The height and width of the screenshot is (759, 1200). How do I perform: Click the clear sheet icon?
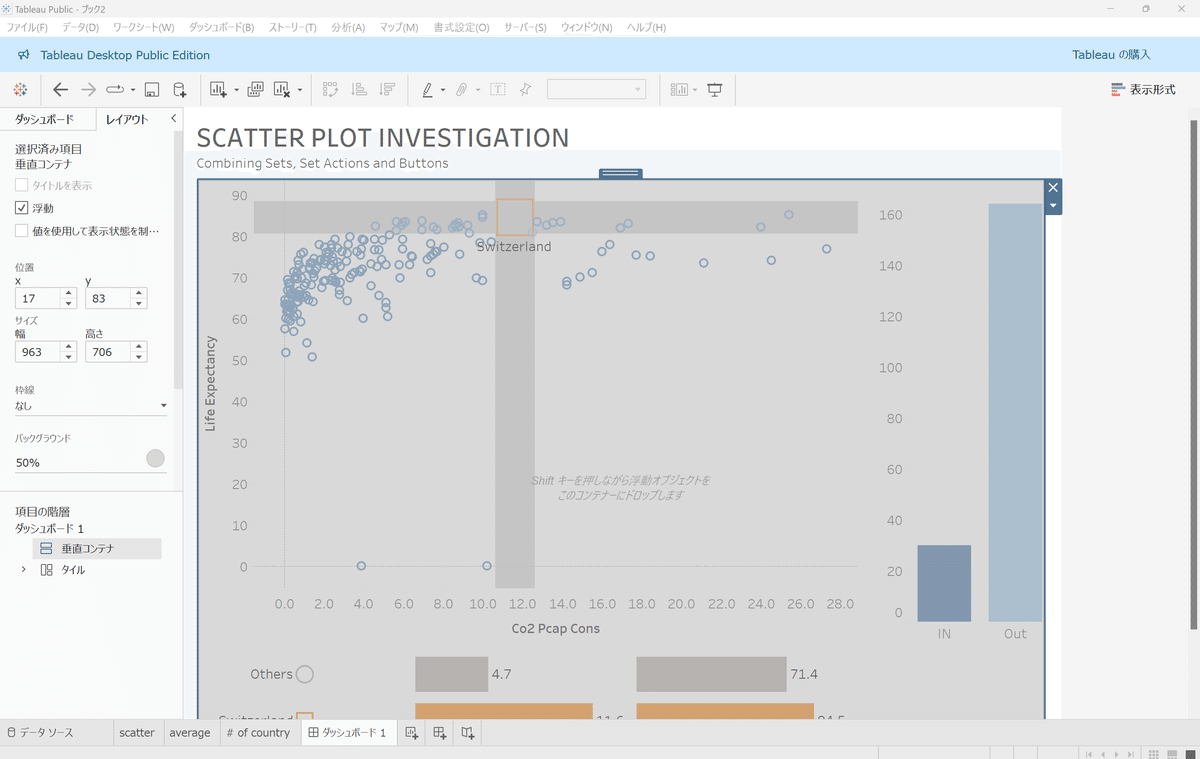[x=282, y=90]
